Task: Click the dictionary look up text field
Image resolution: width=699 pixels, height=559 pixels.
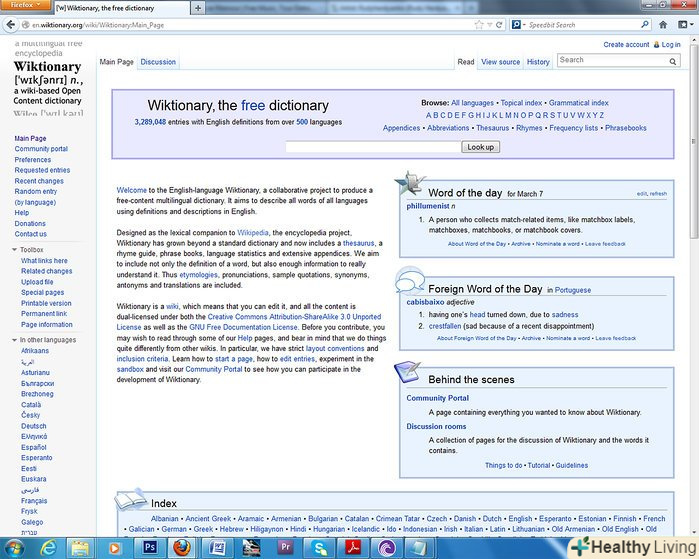Action: (x=372, y=147)
